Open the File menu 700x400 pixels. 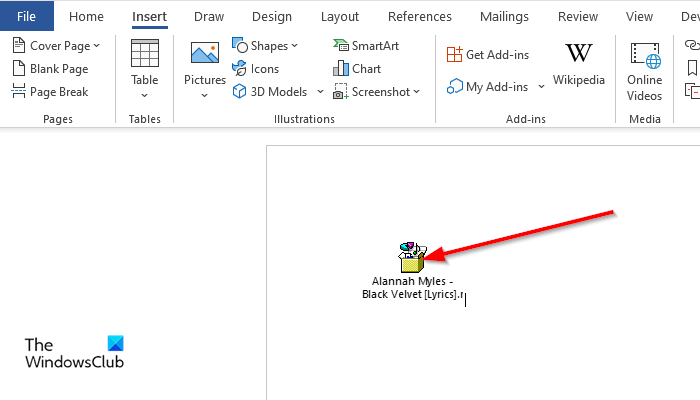[x=27, y=16]
